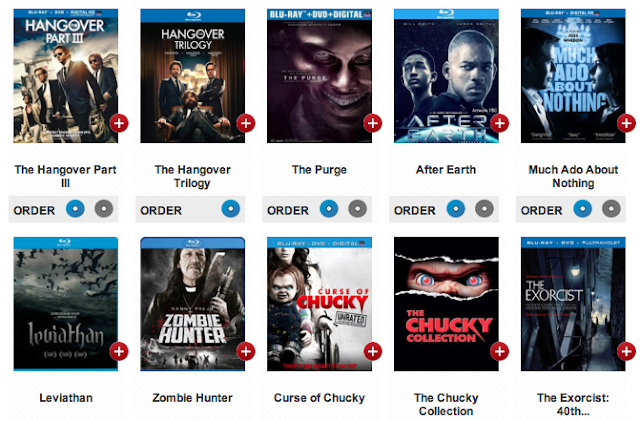
Task: Click the red plus on Hangover Part III
Action: click(119, 123)
